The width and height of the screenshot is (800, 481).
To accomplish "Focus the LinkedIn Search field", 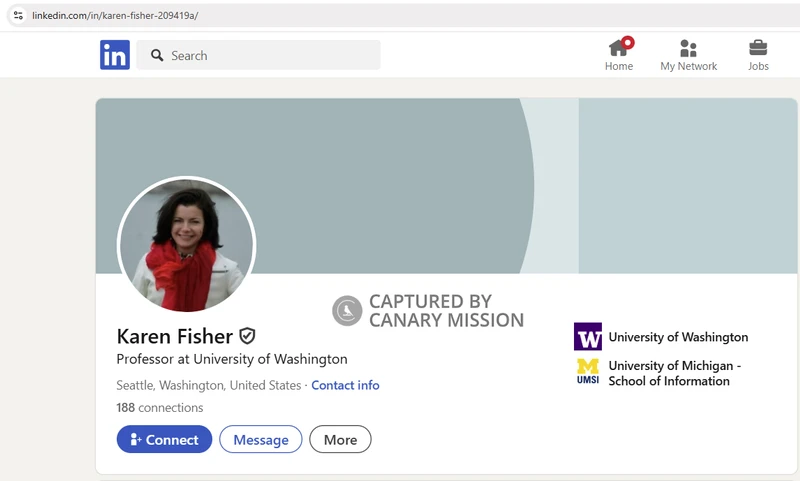I will tap(258, 55).
